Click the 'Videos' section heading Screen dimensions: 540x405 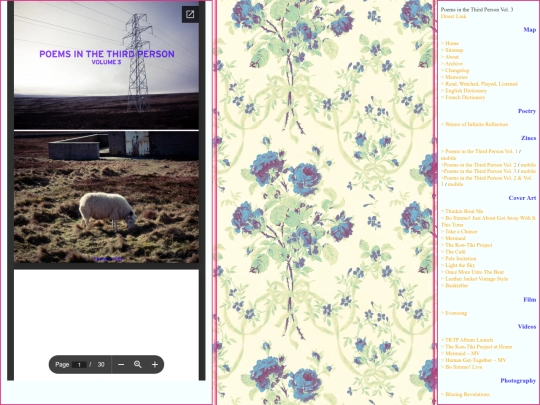pyautogui.click(x=527, y=326)
